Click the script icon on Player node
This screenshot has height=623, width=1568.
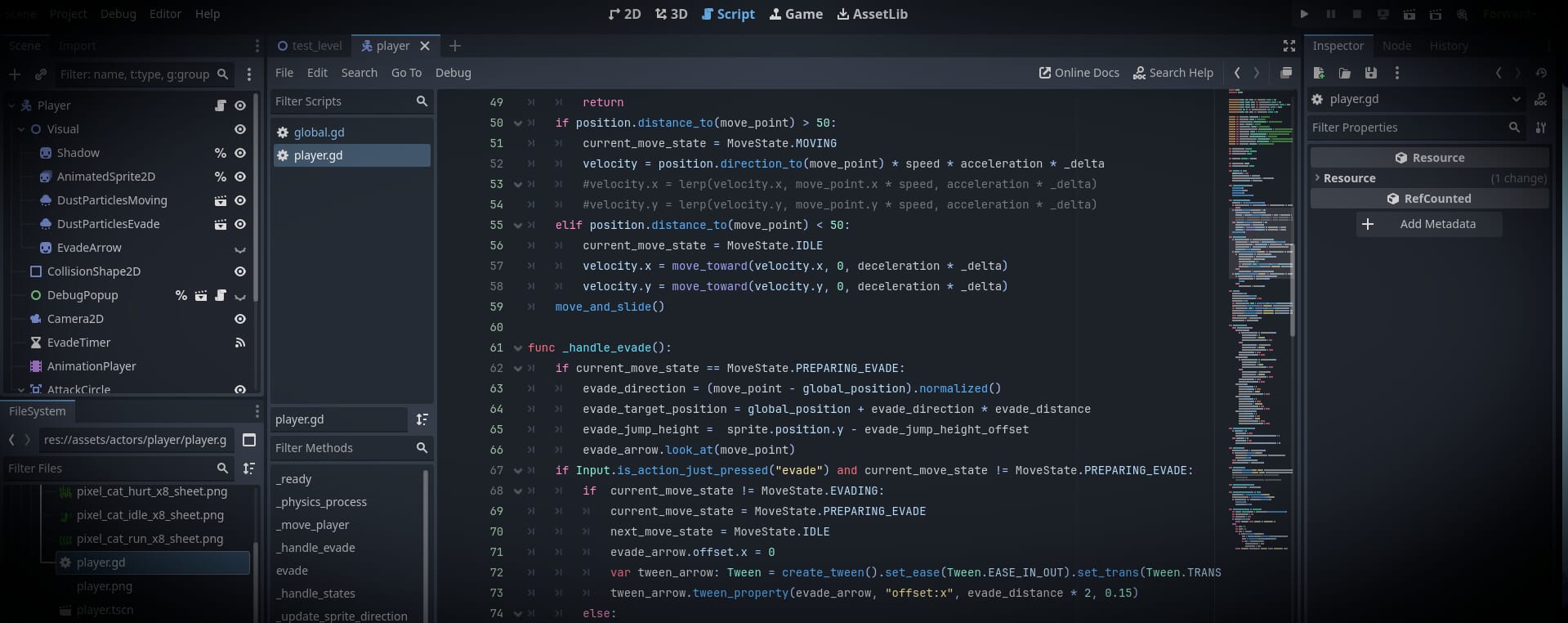pyautogui.click(x=220, y=105)
